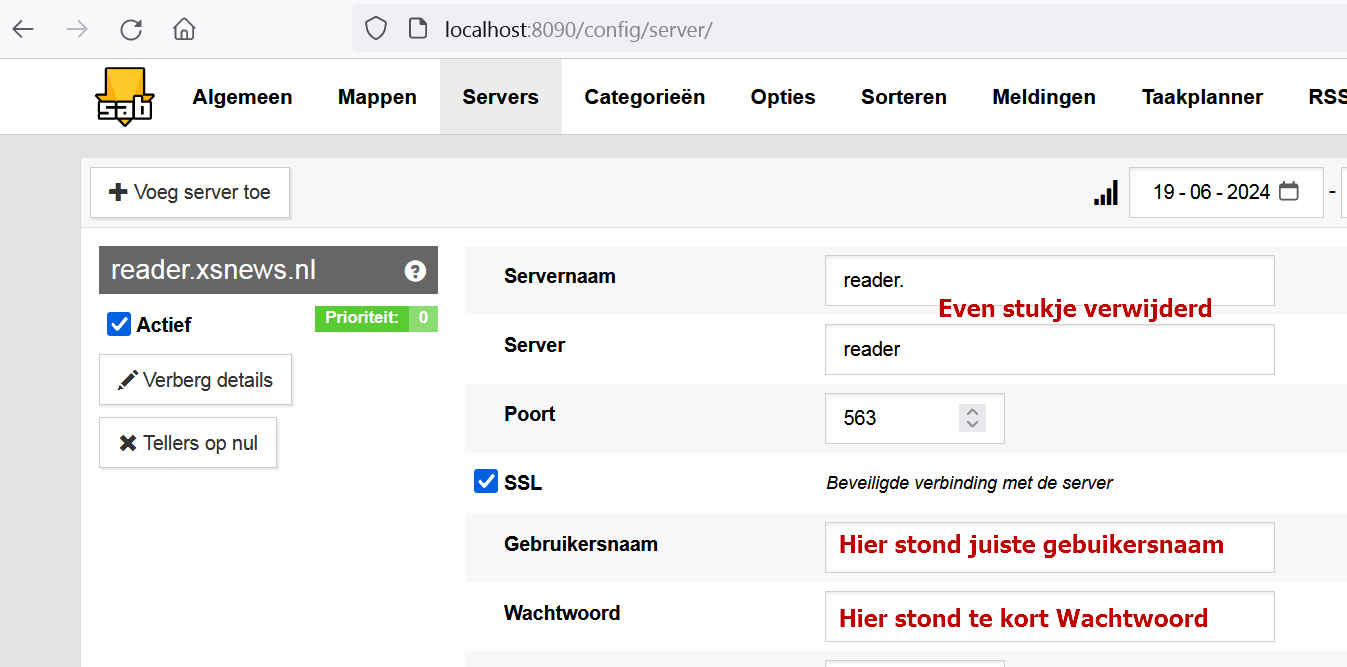The width and height of the screenshot is (1347, 667).
Task: Click the Tellers op nul button
Action: [188, 443]
